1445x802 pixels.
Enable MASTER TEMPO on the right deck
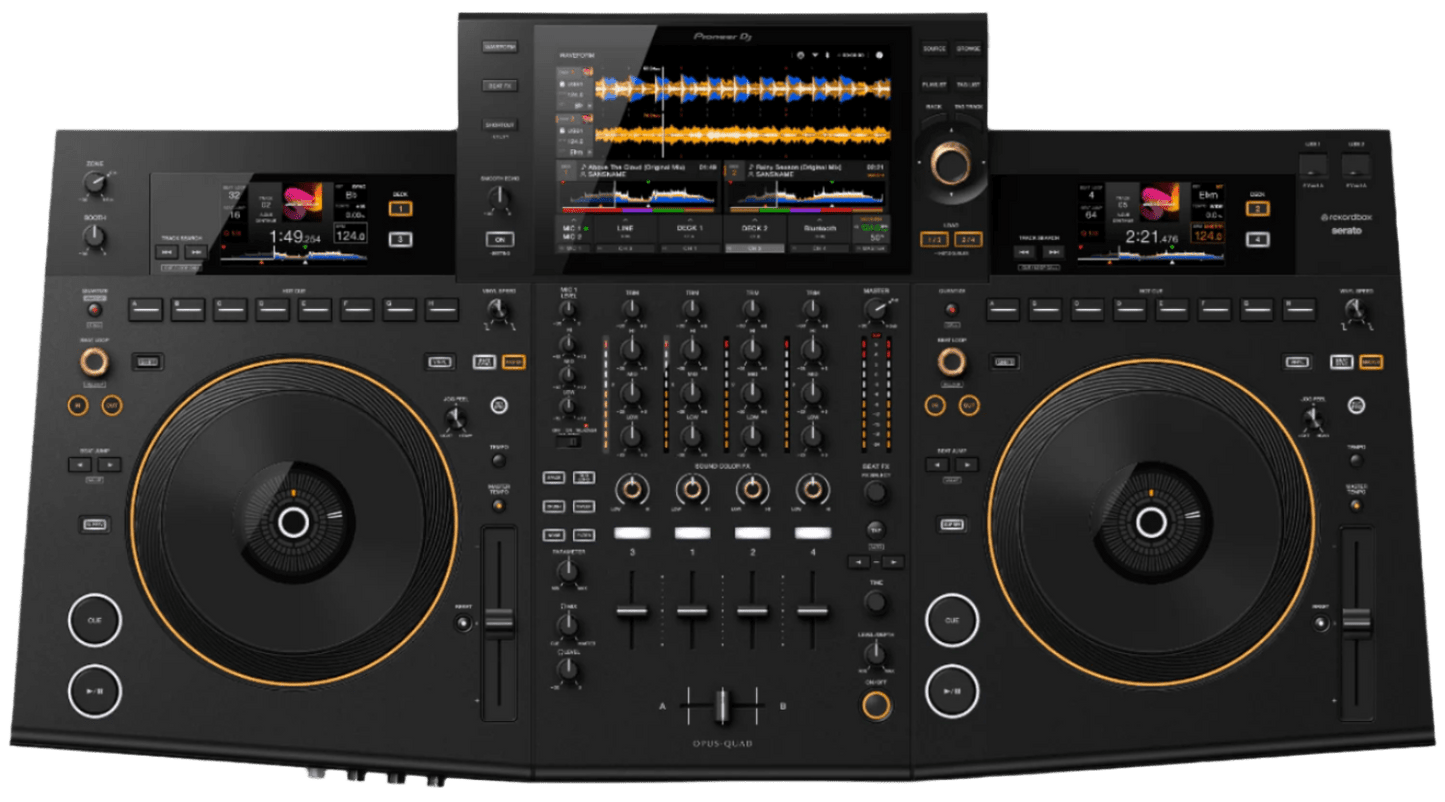pyautogui.click(x=1356, y=506)
